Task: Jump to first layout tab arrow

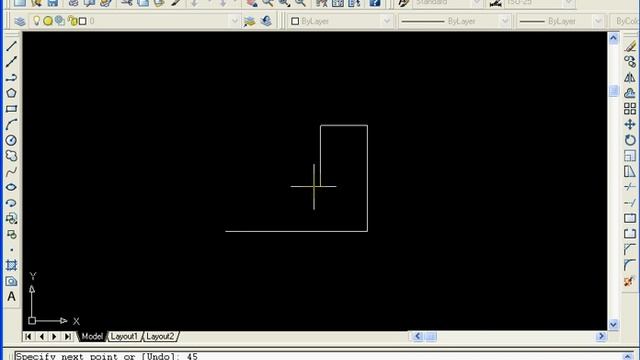Action: [28, 336]
